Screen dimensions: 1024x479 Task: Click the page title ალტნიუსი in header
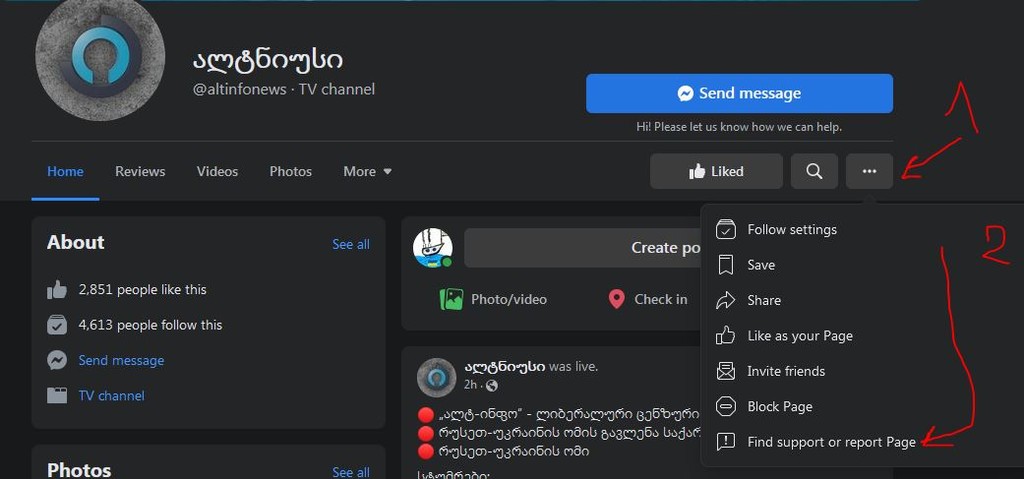267,59
